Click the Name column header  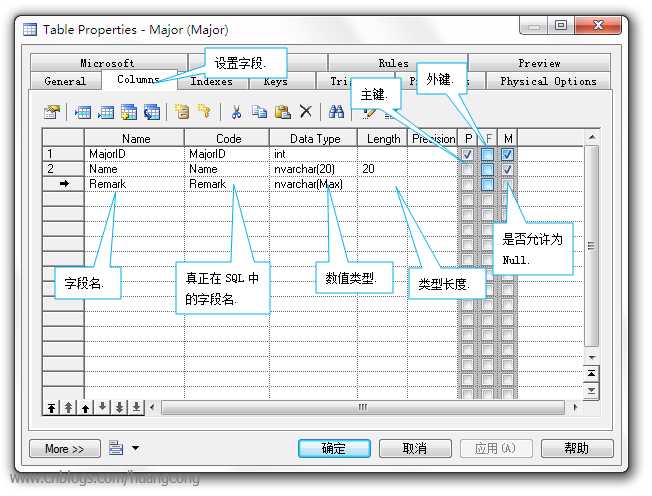point(135,138)
